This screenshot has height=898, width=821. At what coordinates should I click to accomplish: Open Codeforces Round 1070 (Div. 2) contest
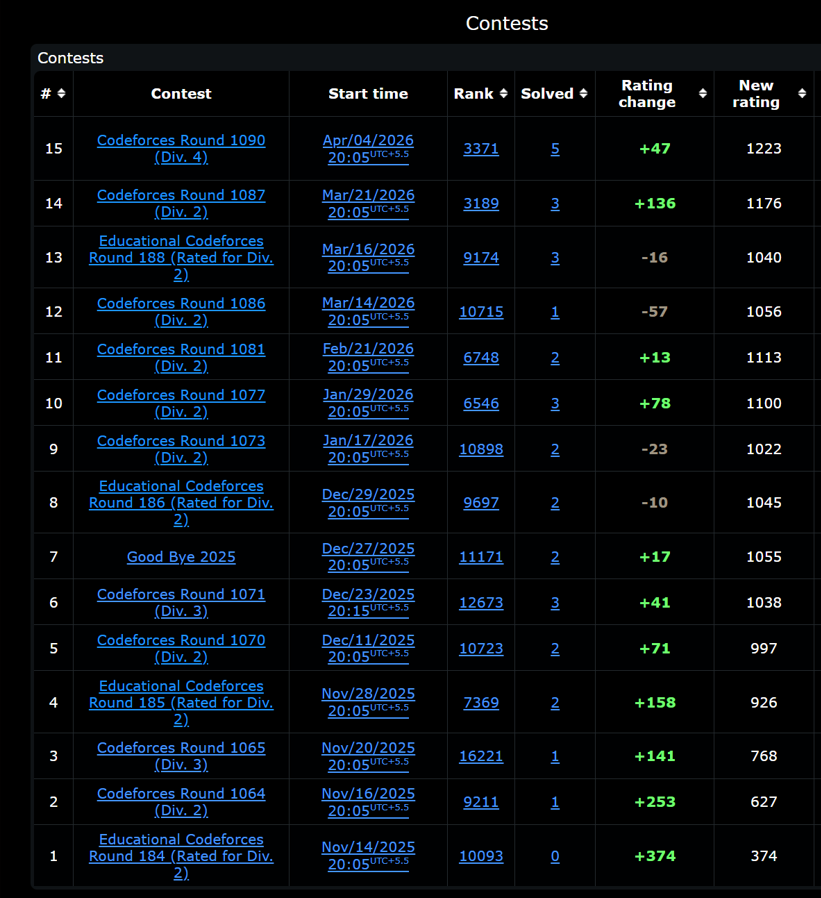(x=181, y=648)
